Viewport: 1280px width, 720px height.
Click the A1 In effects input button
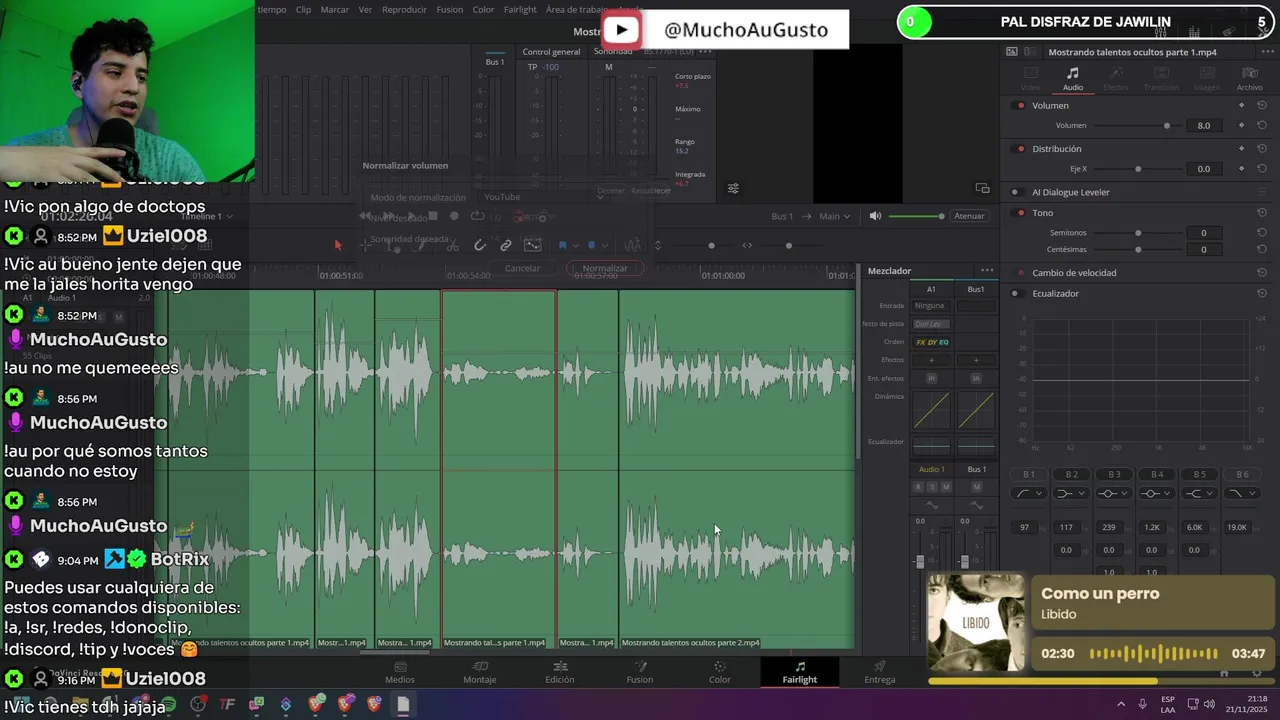[931, 378]
